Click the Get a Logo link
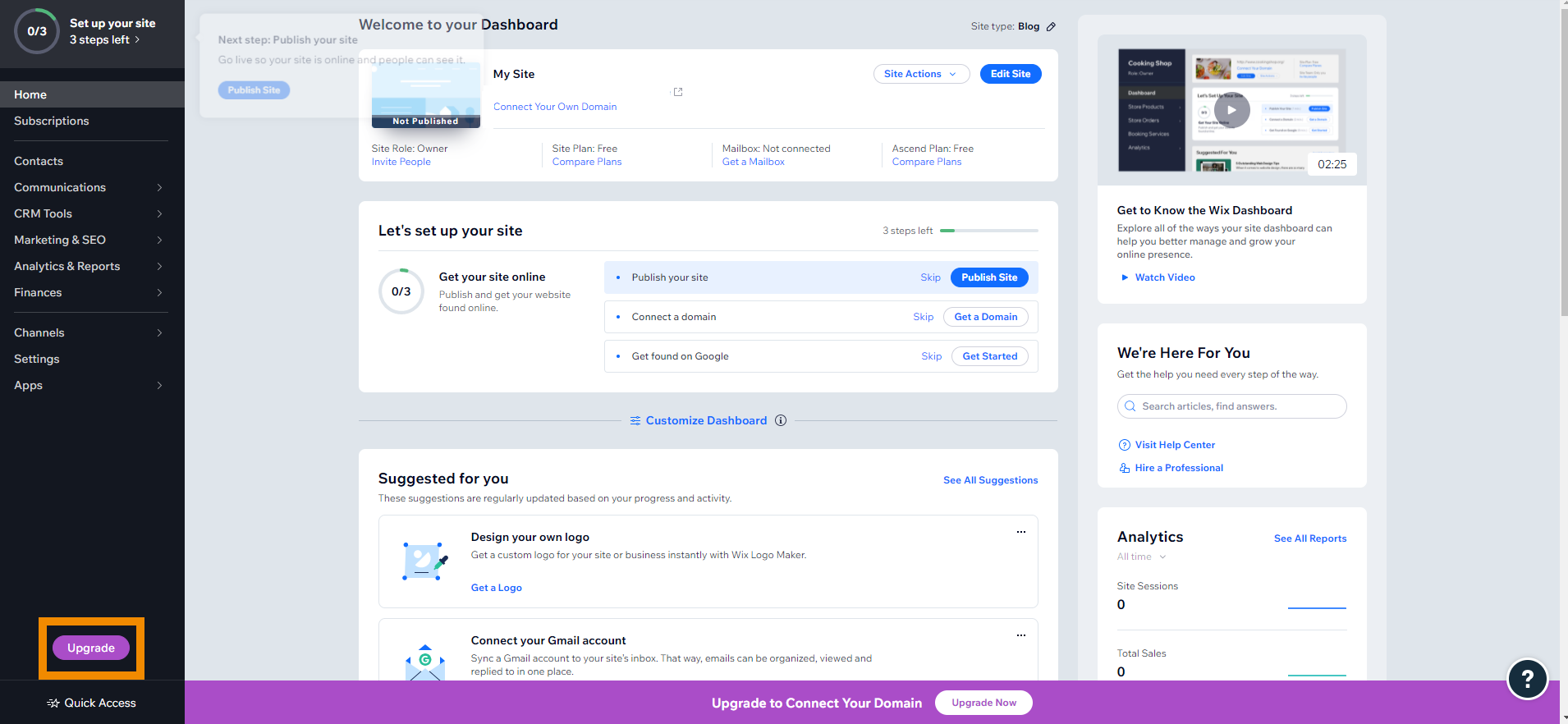Viewport: 1568px width, 724px height. click(496, 588)
